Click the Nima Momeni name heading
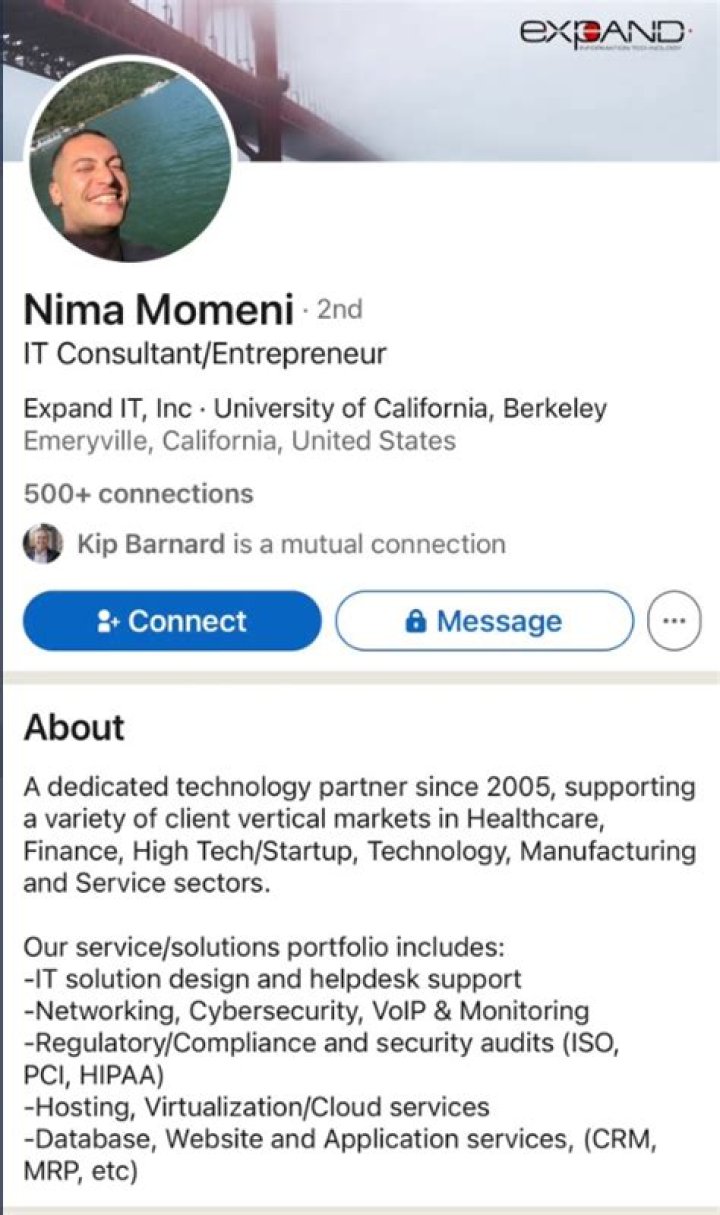Image resolution: width=720 pixels, height=1215 pixels. (158, 311)
